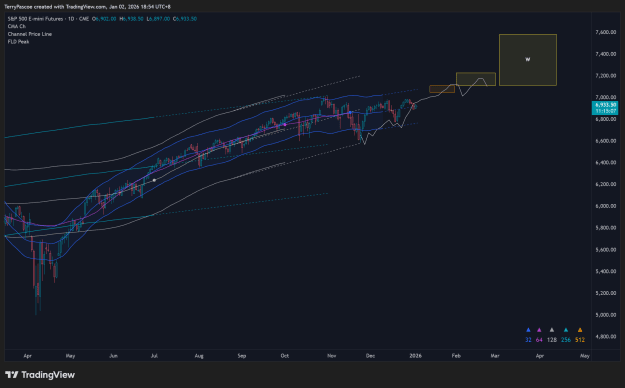Screen dimensions: 625x388
Task: Click the Oct label on the time axis
Action: pyautogui.click(x=285, y=356)
